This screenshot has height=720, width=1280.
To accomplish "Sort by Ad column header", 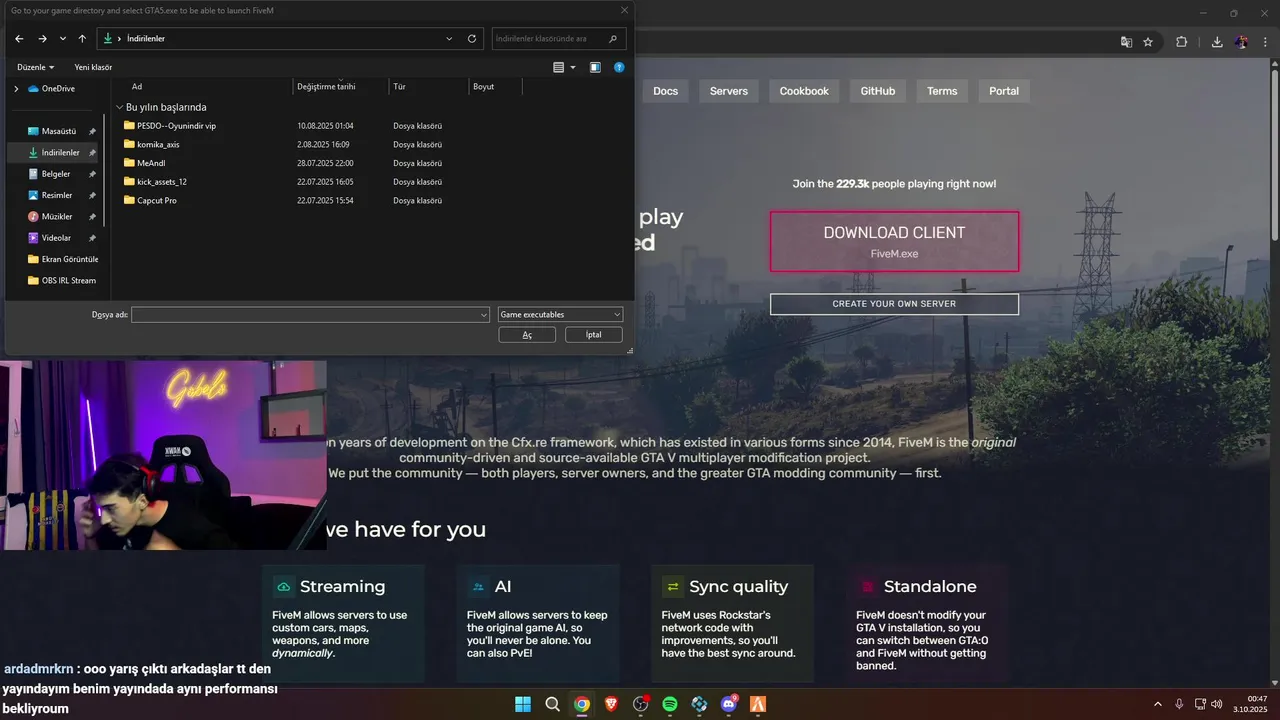I will tap(137, 86).
